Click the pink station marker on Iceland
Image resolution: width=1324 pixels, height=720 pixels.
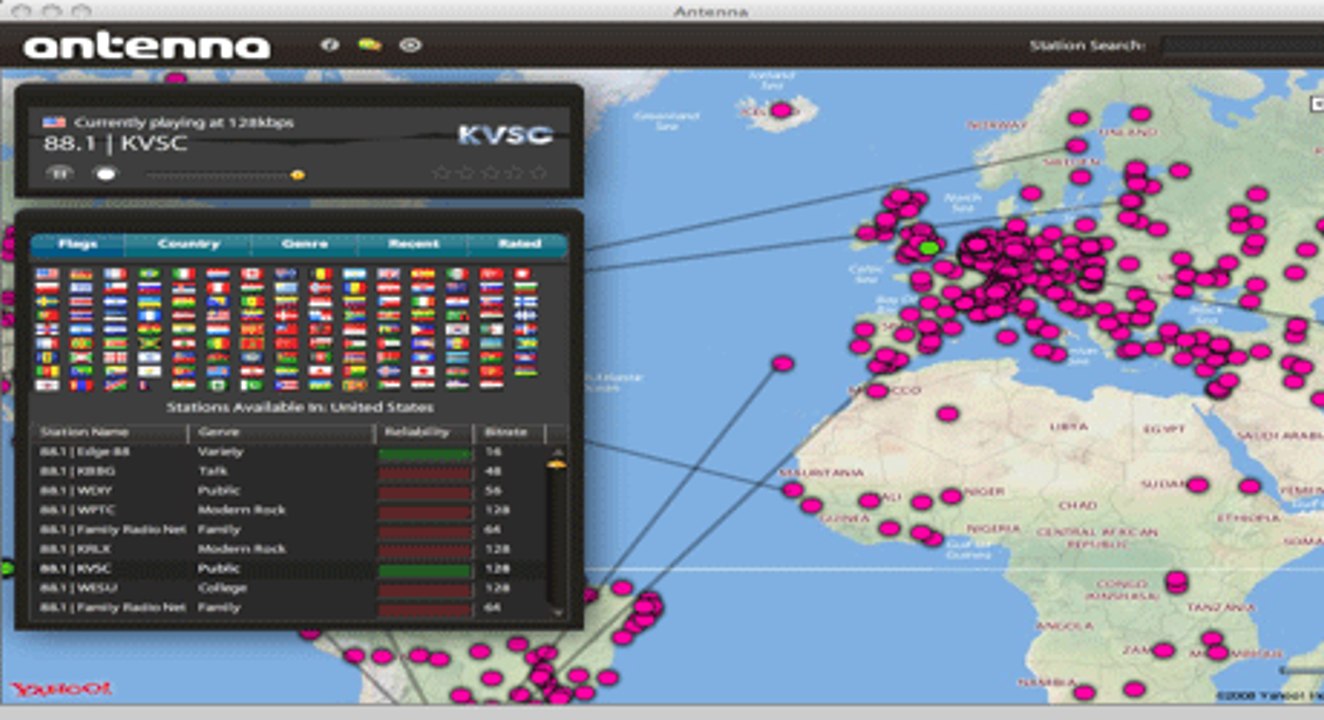click(781, 110)
